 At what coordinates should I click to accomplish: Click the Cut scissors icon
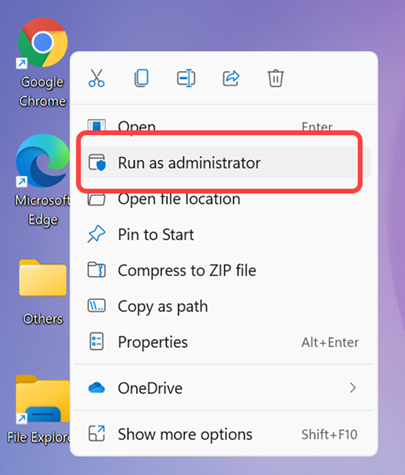tap(97, 78)
